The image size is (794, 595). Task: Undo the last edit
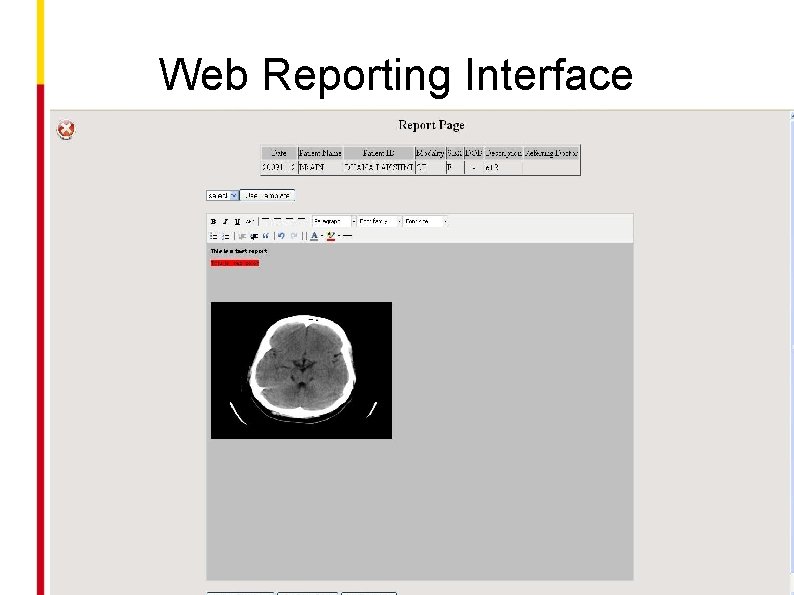[282, 235]
